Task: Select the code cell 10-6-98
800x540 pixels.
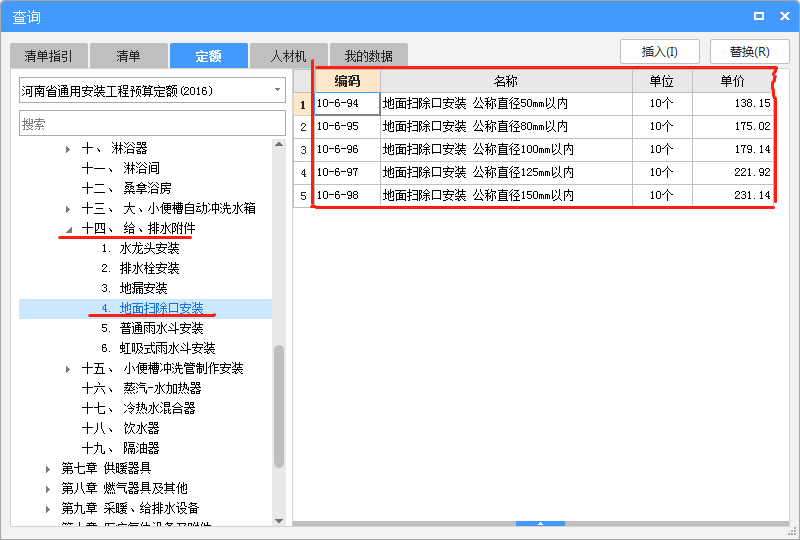Action: [x=347, y=195]
